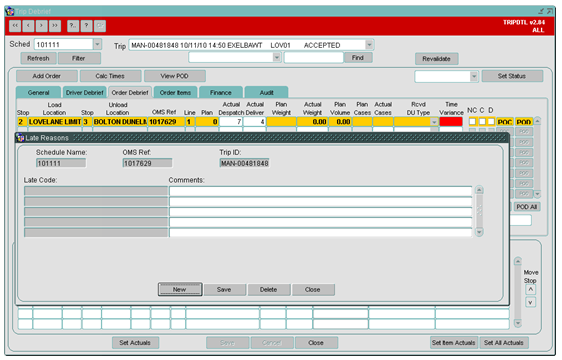562x360 pixels.
Task: Click the lower panel scrollbar down arrow
Action: 518,323
